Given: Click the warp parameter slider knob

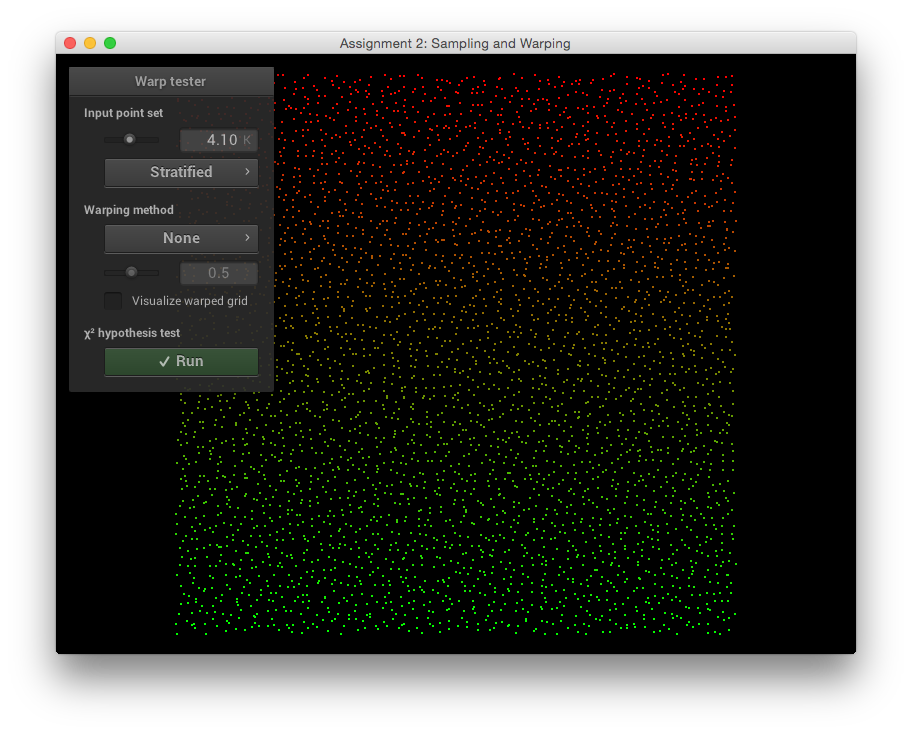Looking at the screenshot, I should 131,272.
